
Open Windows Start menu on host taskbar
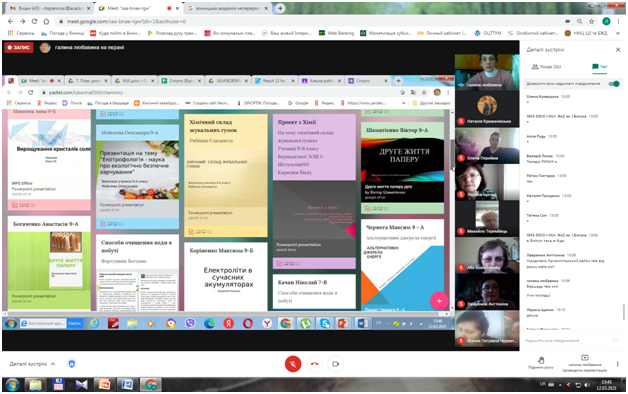[12, 385]
